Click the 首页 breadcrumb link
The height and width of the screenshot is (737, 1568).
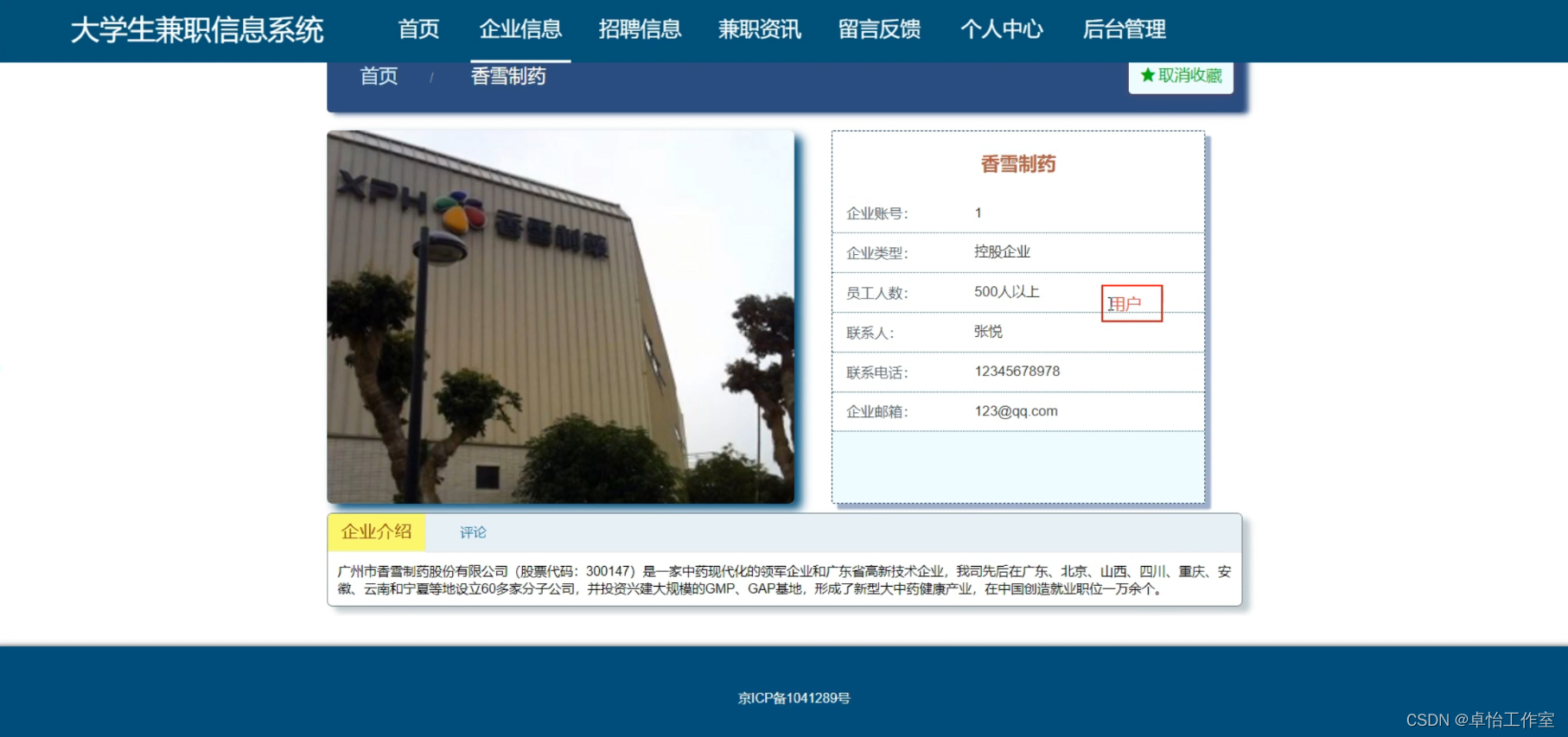(379, 76)
